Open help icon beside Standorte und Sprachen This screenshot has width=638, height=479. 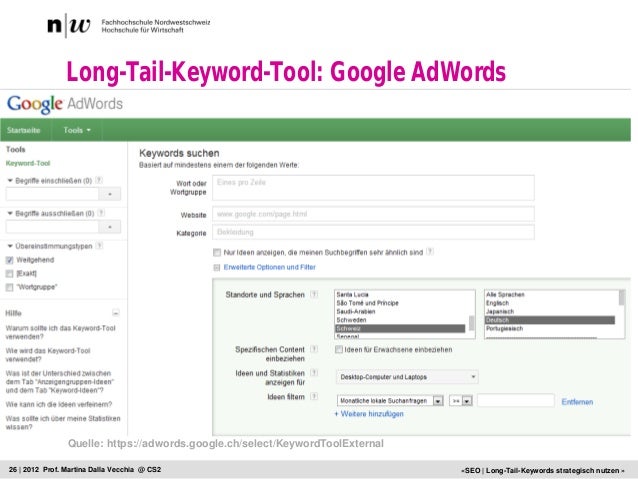point(314,294)
